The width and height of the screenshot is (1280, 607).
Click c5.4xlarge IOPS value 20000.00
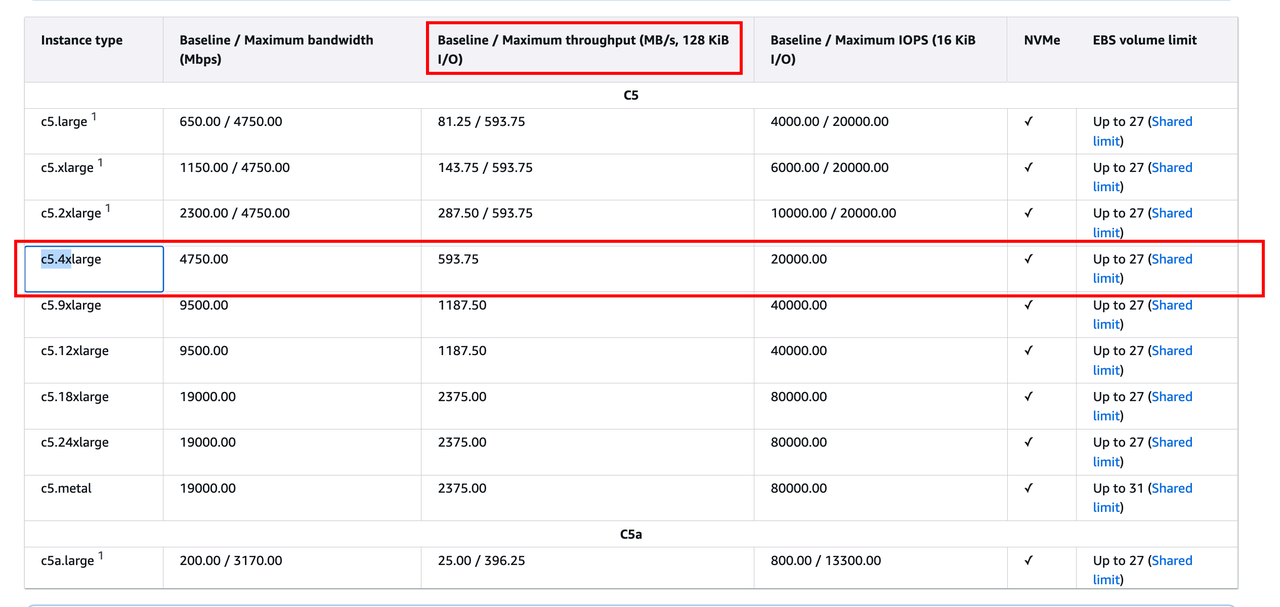[x=799, y=259]
